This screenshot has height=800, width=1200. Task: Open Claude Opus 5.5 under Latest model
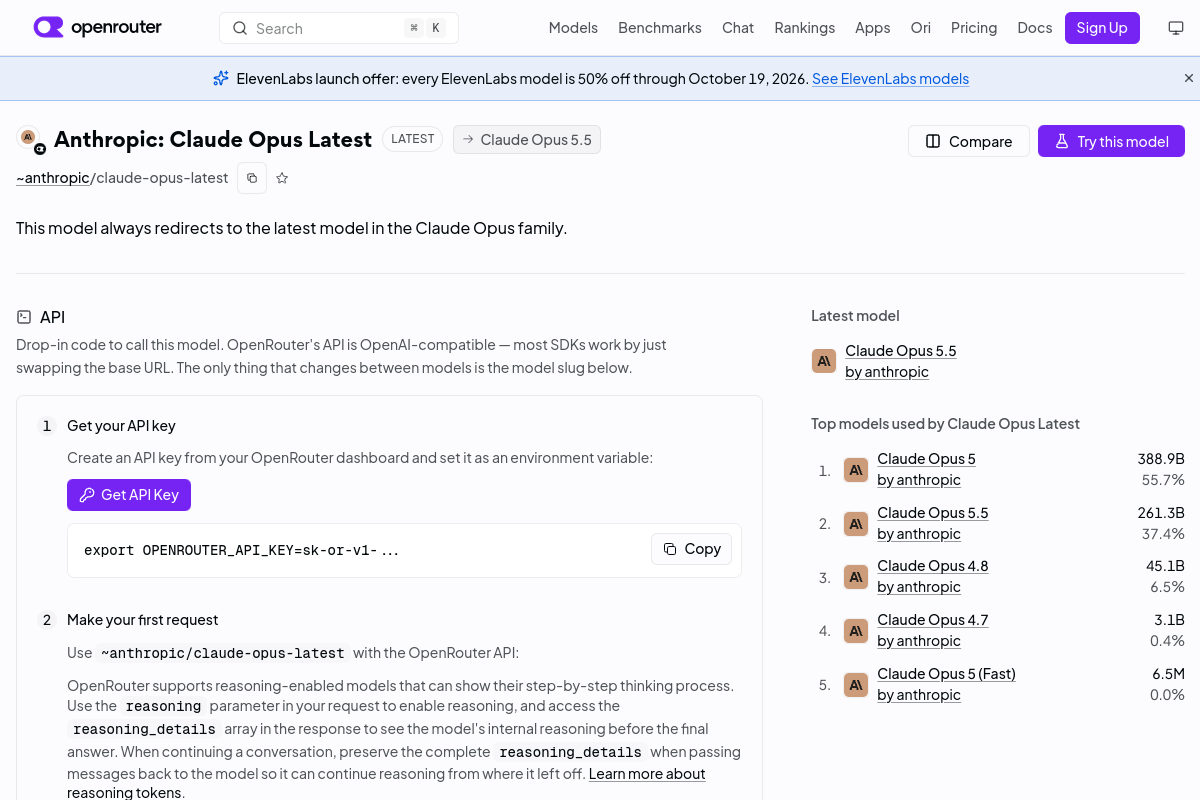[901, 351]
